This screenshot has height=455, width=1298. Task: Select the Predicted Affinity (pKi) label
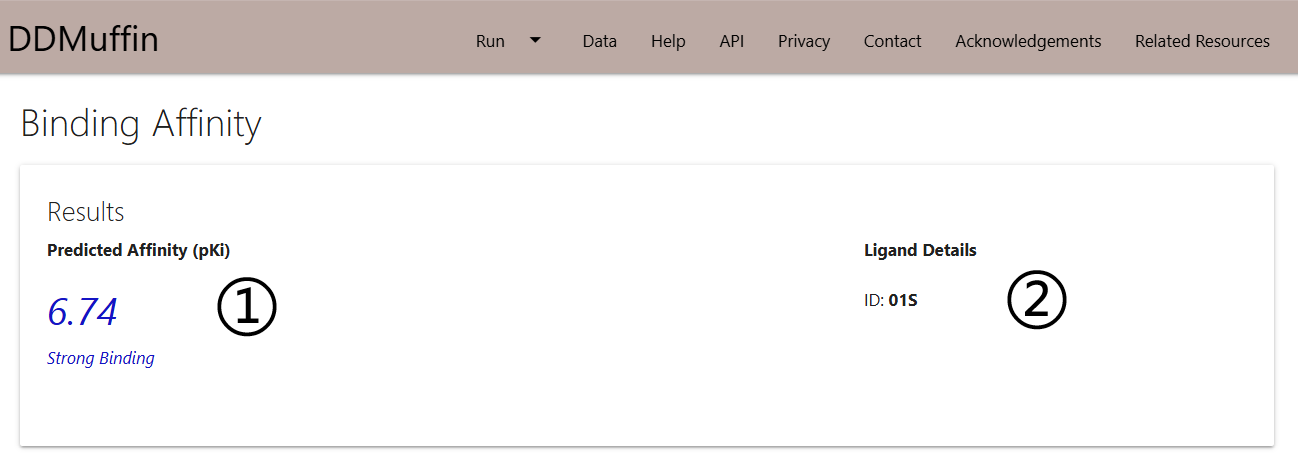[138, 250]
